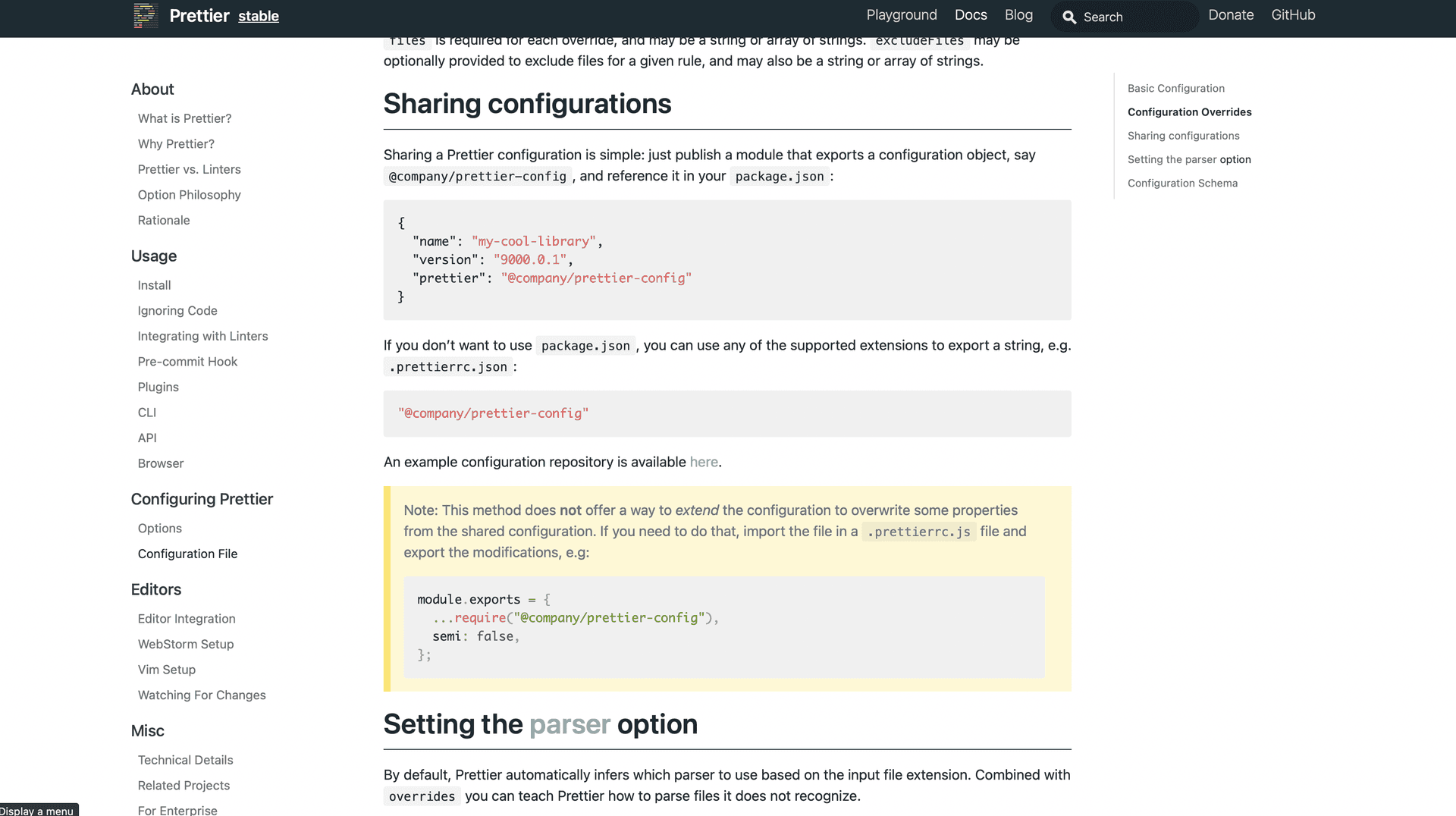Image resolution: width=1456 pixels, height=816 pixels.
Task: Open the Rationale page
Action: pyautogui.click(x=164, y=220)
